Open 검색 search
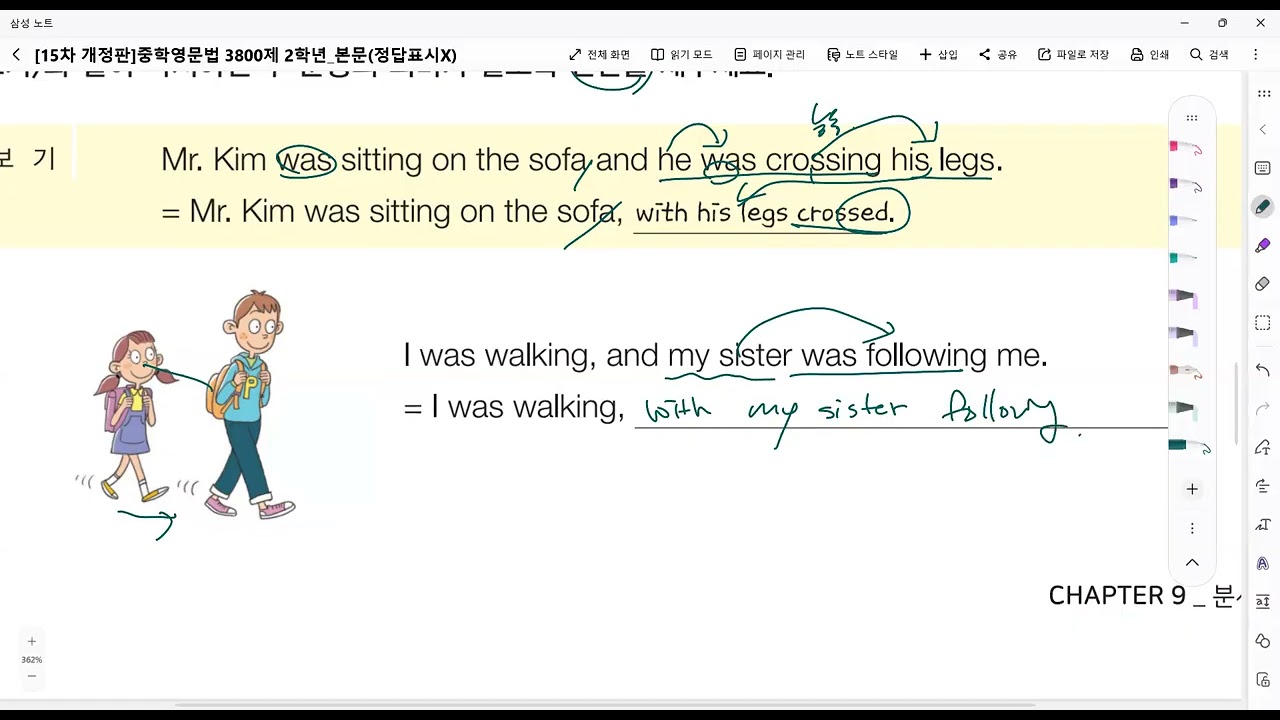 click(1209, 55)
